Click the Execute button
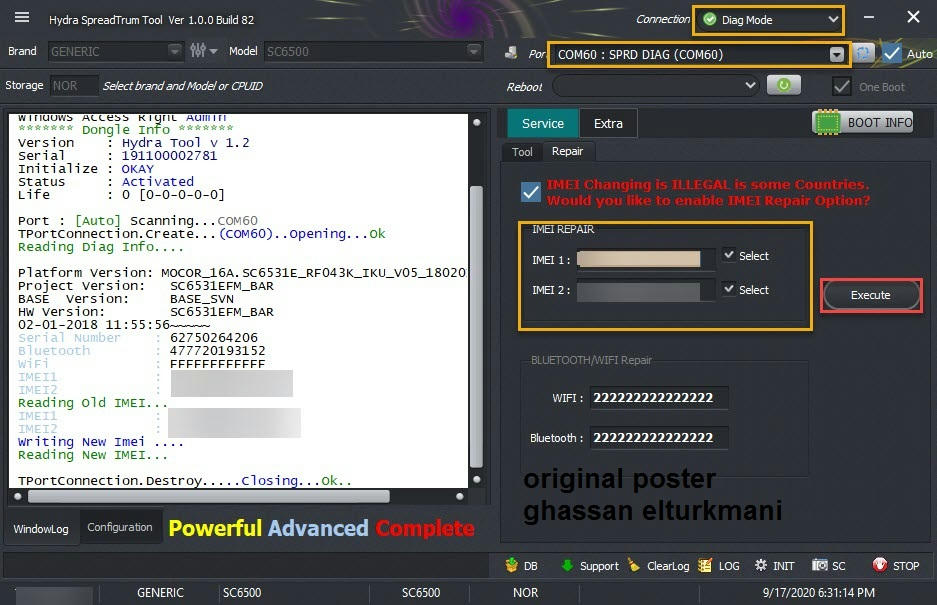Screen dimensions: 937x605 (870, 295)
